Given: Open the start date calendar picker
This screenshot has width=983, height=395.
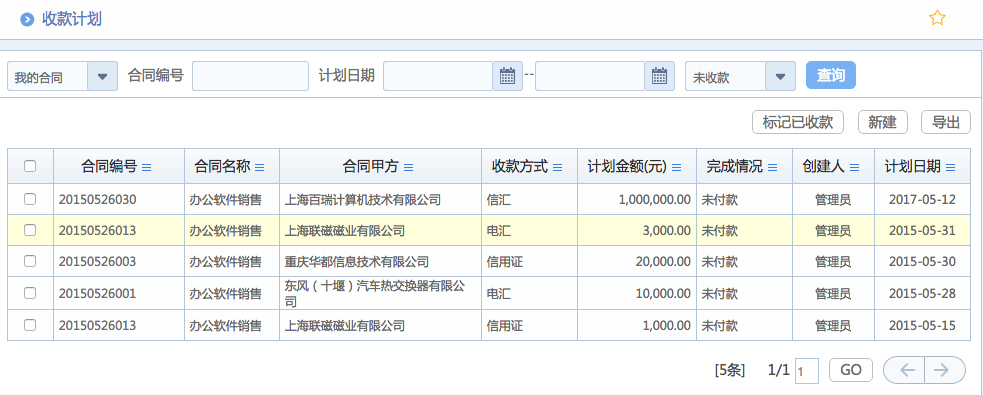Looking at the screenshot, I should 507,76.
